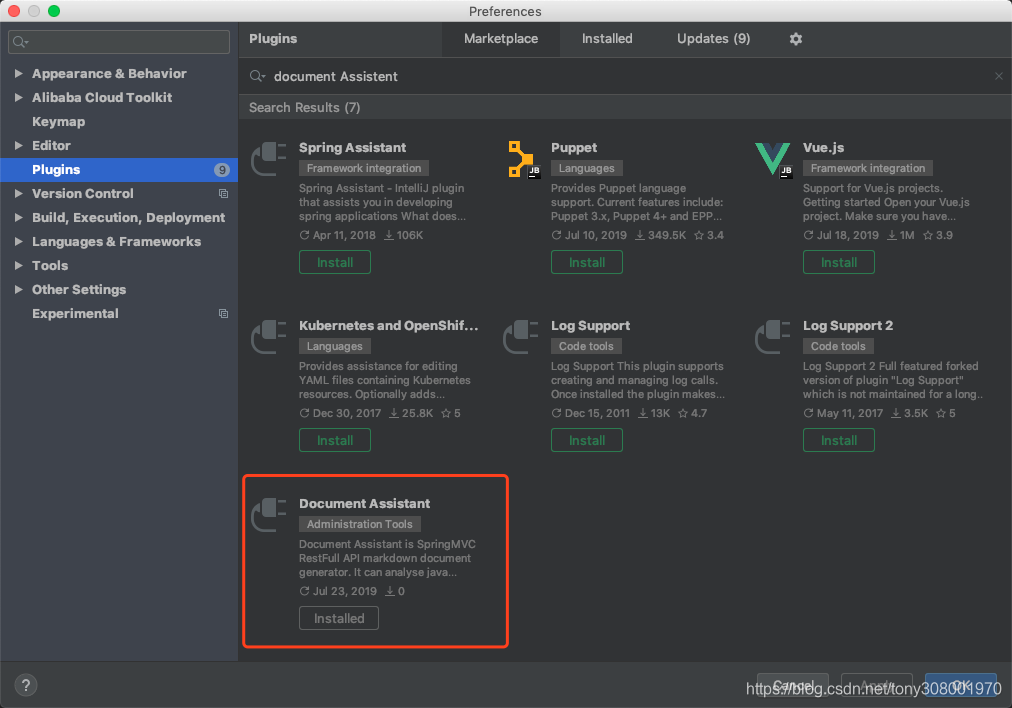Click the Search Results (7) header
Screen dimensions: 1012x708
(x=305, y=108)
